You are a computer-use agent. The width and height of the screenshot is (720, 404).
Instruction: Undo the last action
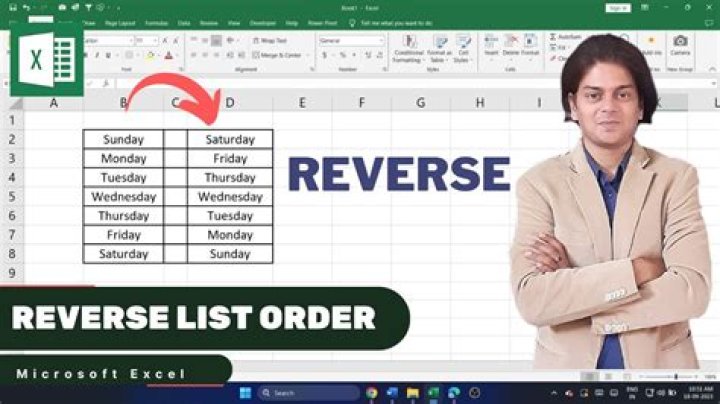pos(27,8)
